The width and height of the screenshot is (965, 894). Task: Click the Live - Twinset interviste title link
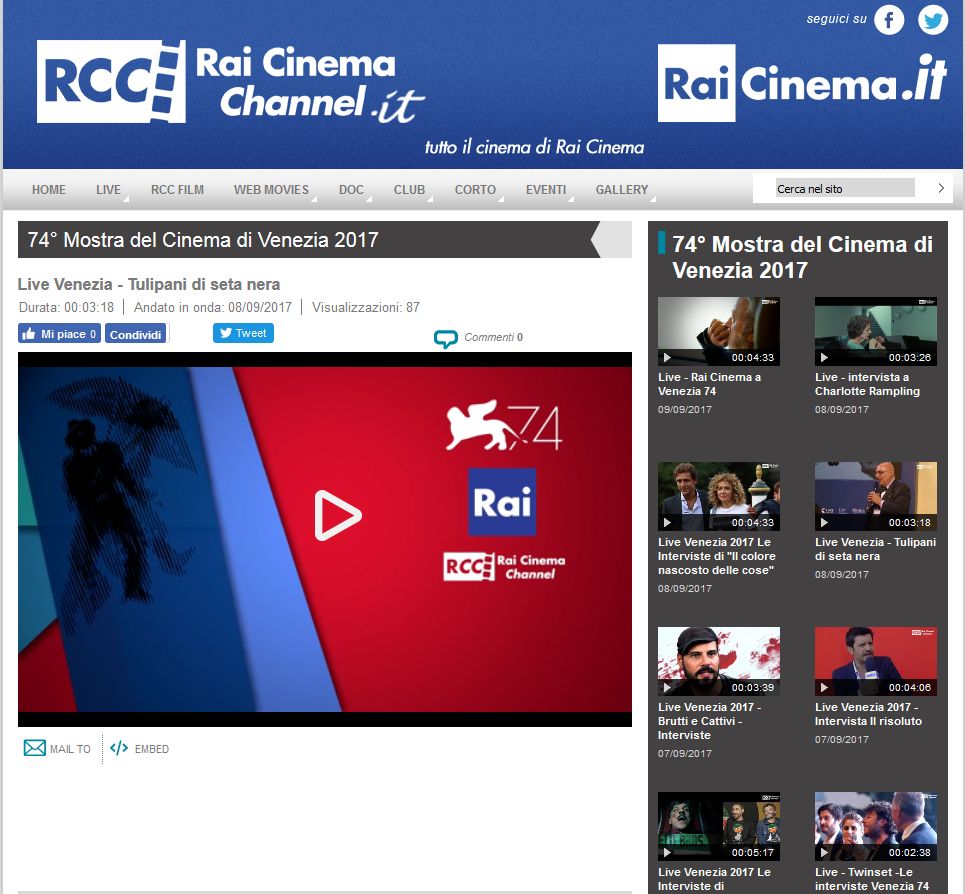click(872, 879)
